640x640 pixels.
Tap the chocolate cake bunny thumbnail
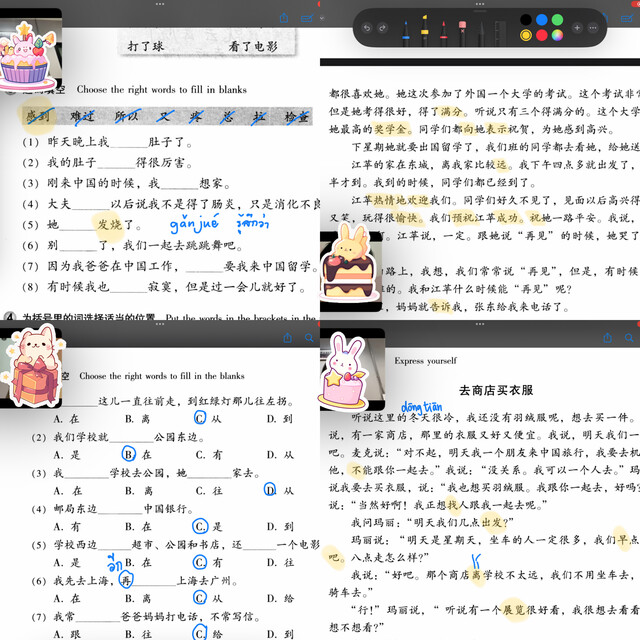(x=350, y=267)
